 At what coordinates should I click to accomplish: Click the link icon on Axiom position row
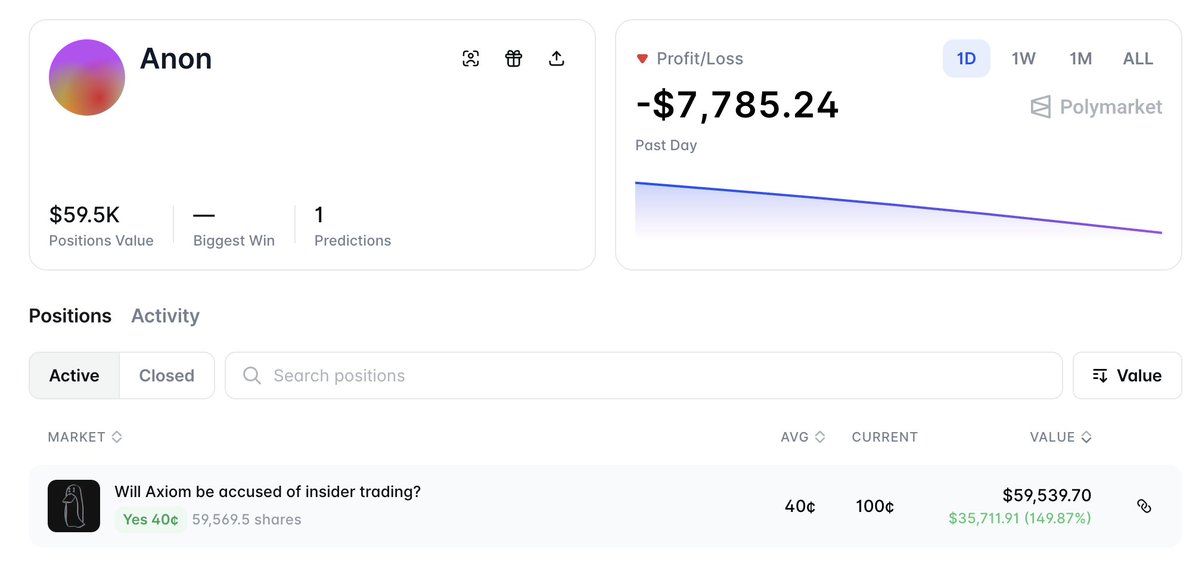pyautogui.click(x=1144, y=506)
